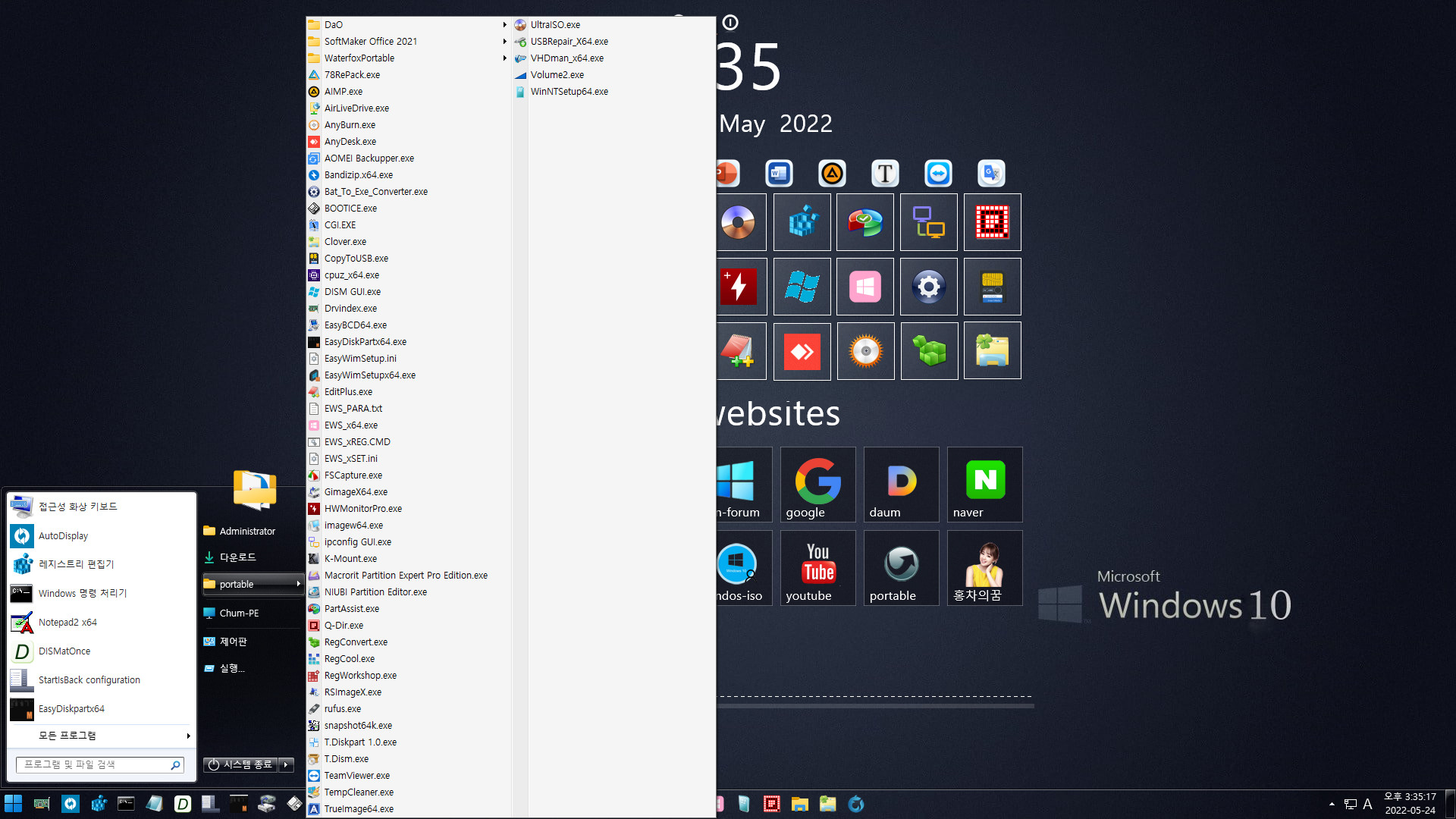Screen dimensions: 1456x819
Task: Open Administrator folder link
Action: tap(253, 531)
